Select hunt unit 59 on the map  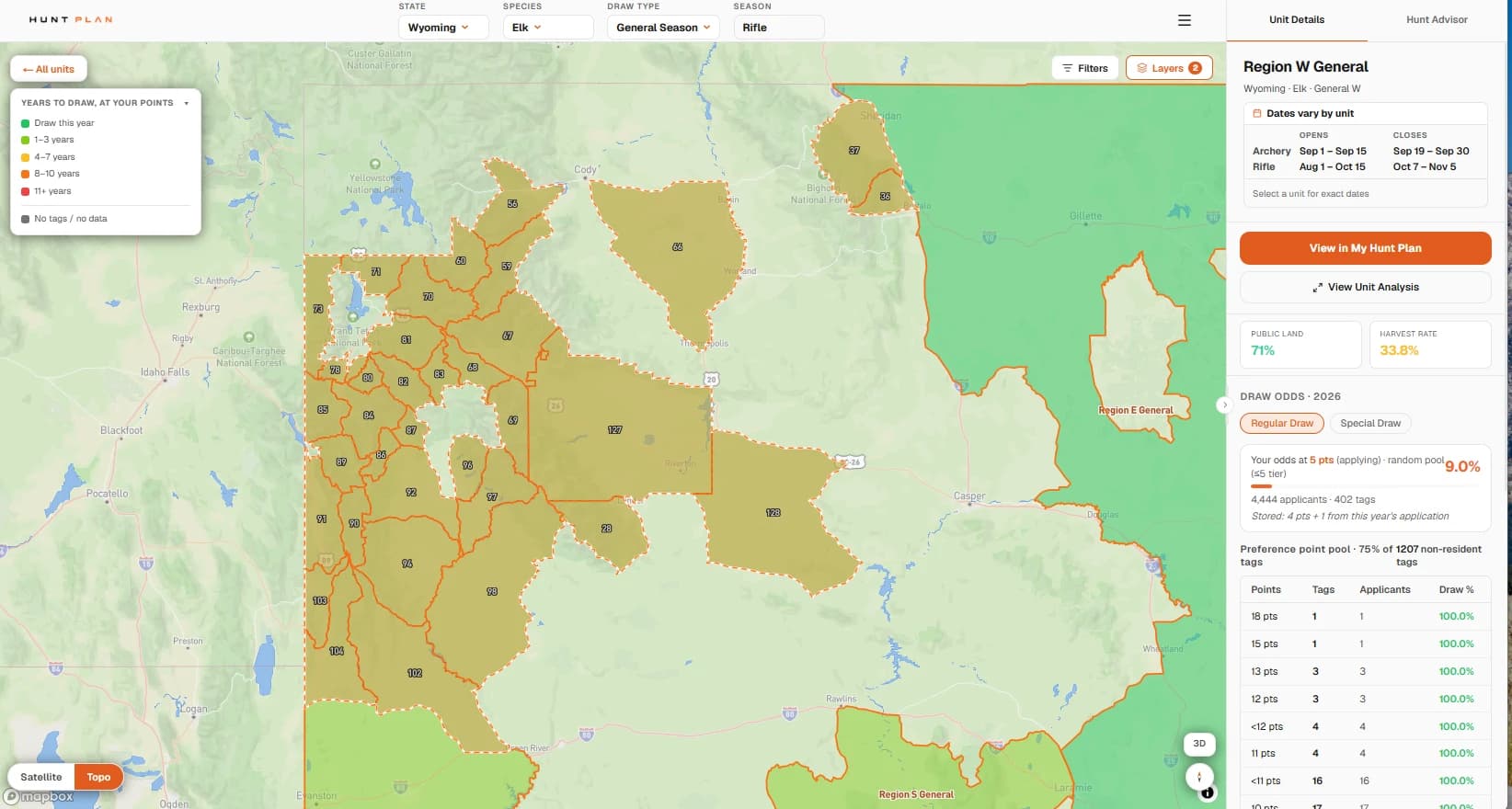pos(506,266)
